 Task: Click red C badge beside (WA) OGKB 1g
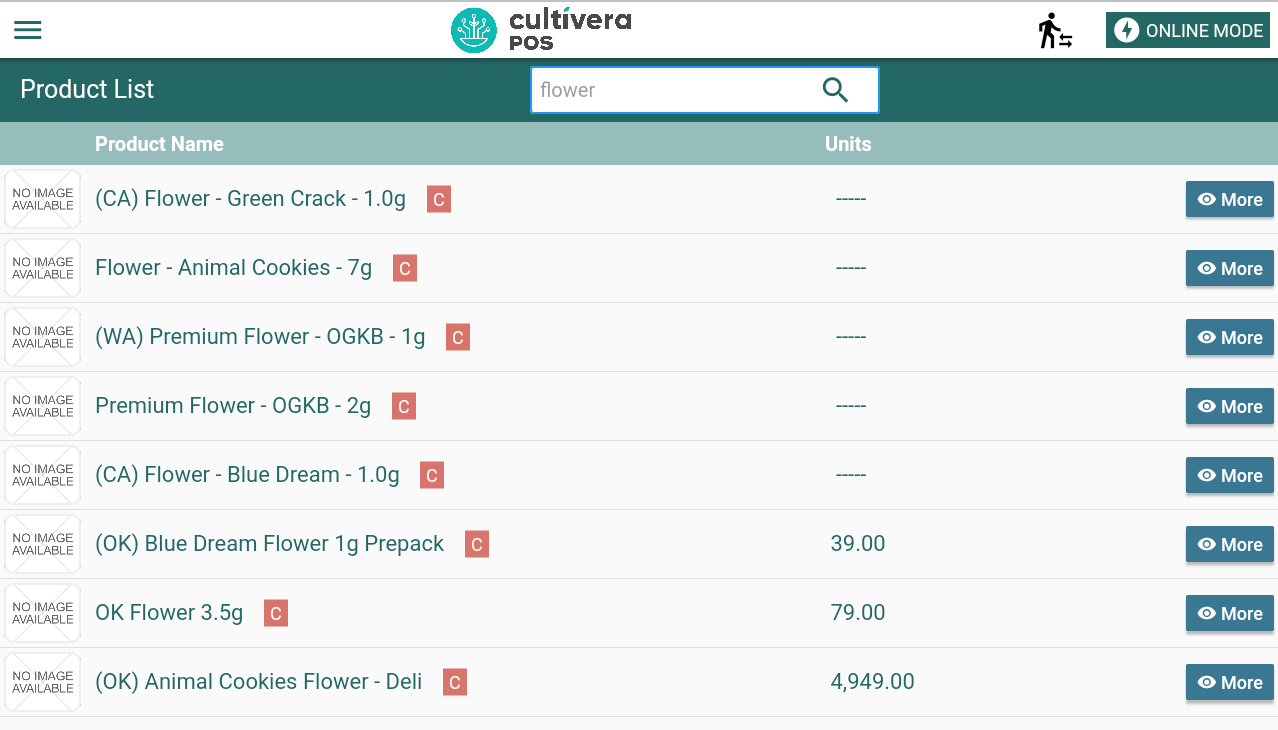(458, 337)
